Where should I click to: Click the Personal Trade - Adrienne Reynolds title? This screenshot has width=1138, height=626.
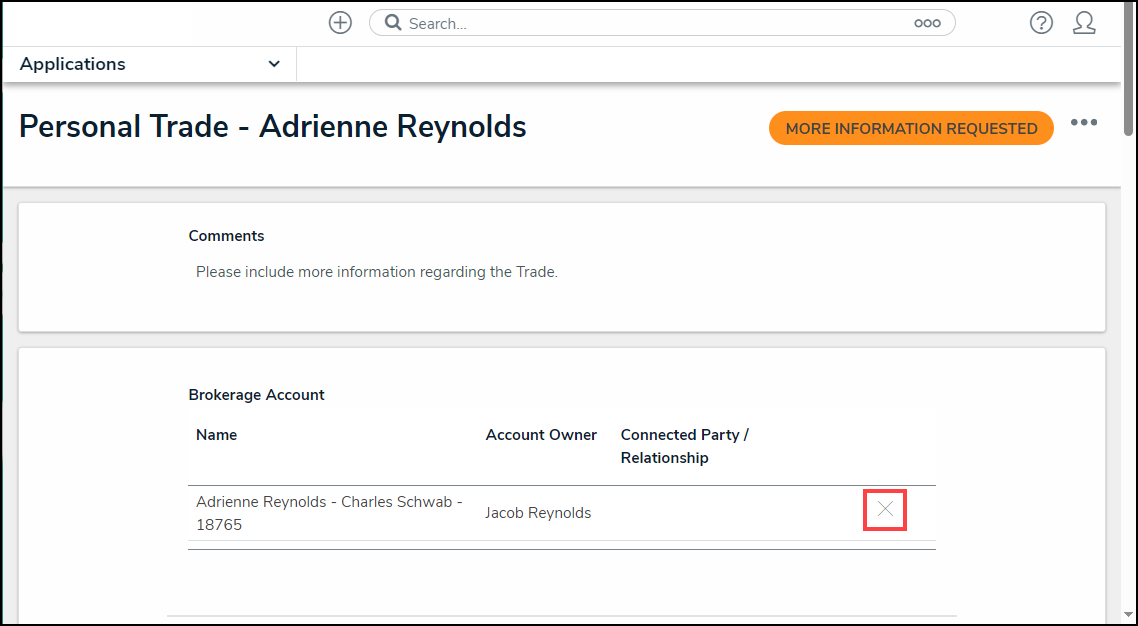tap(273, 127)
